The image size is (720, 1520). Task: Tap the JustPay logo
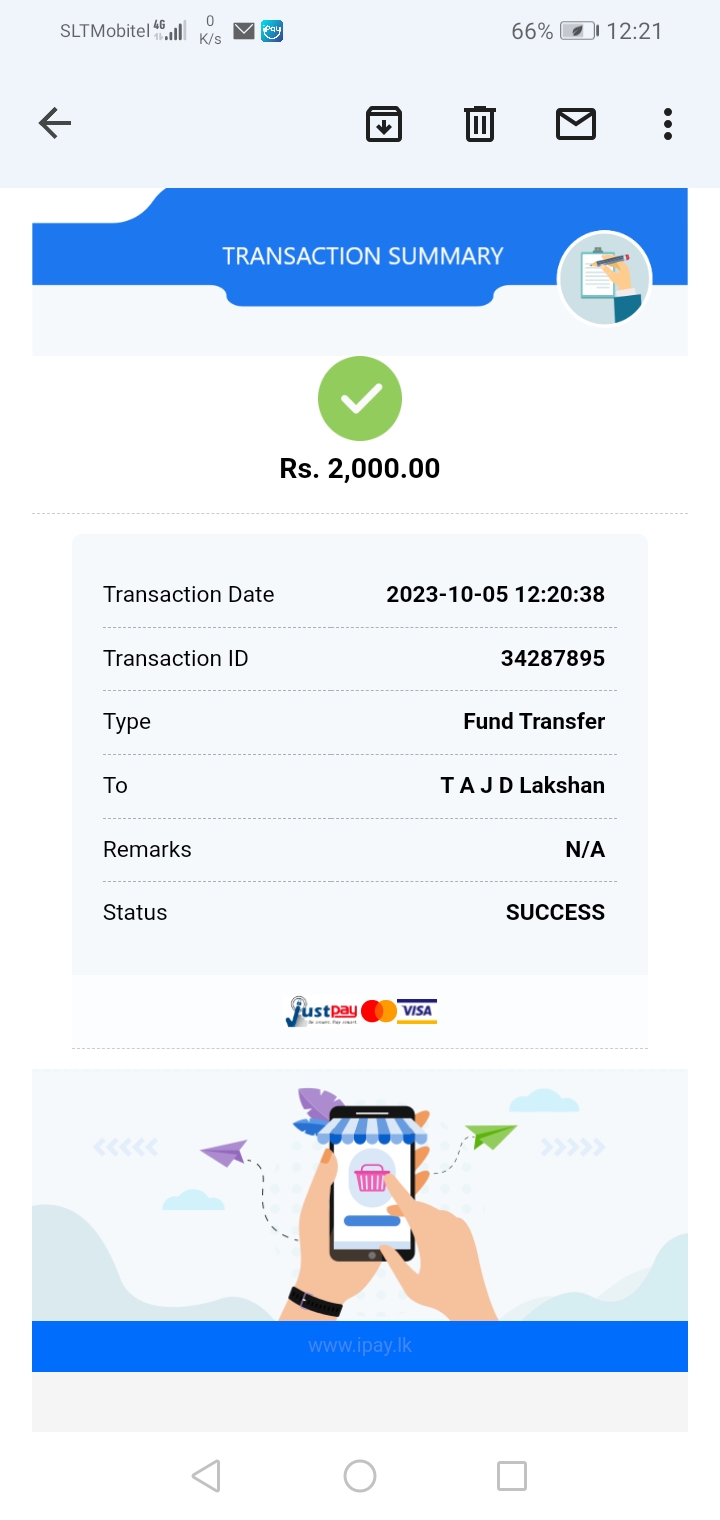point(321,1012)
